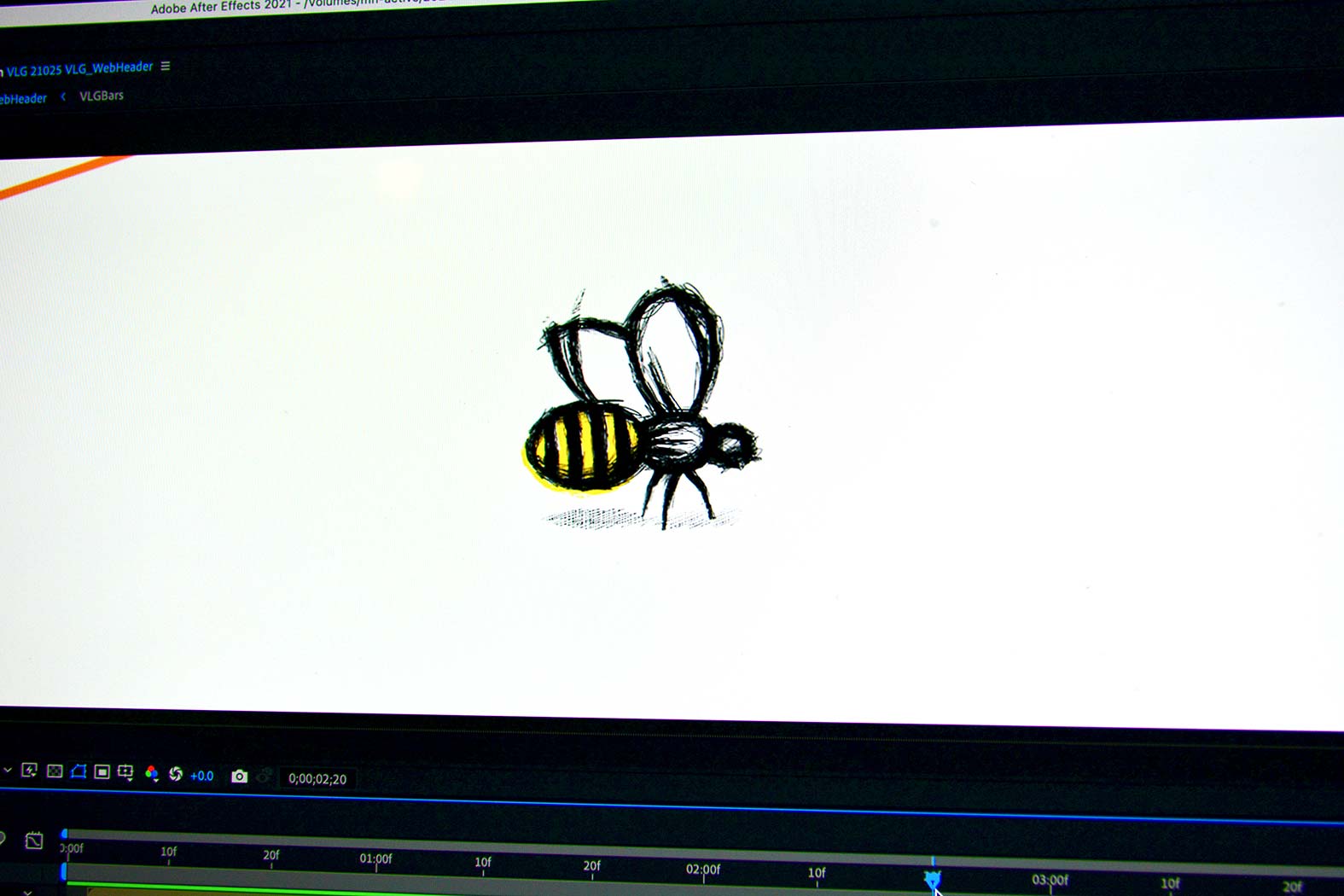Image resolution: width=1344 pixels, height=896 pixels.
Task: Select the VLG_WebHeader composition tab
Action: tap(79, 69)
